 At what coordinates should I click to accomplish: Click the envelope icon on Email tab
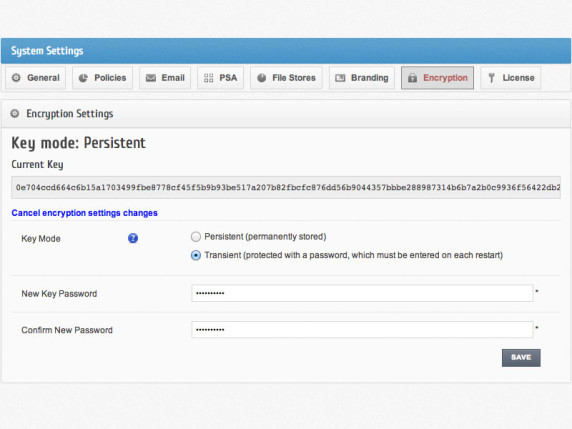click(151, 78)
